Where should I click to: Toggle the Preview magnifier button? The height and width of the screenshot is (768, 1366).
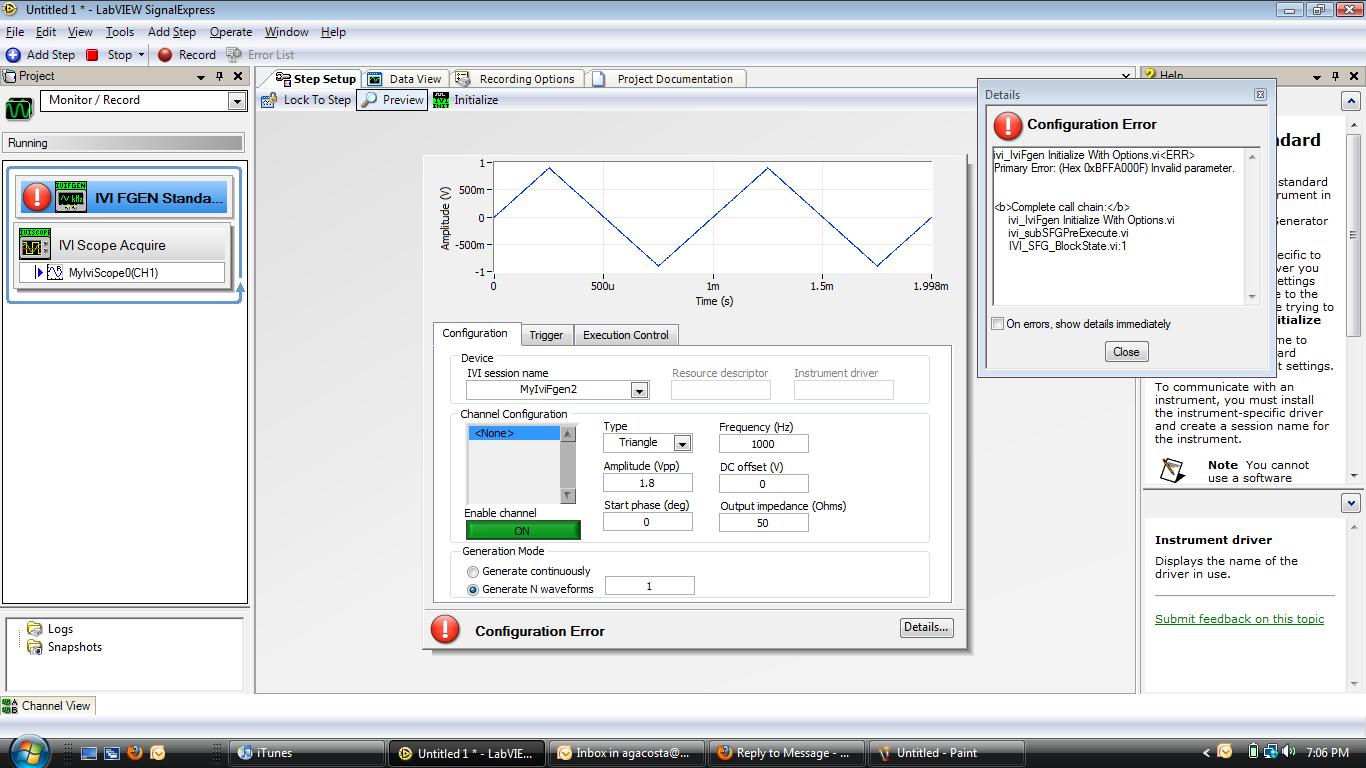click(392, 100)
